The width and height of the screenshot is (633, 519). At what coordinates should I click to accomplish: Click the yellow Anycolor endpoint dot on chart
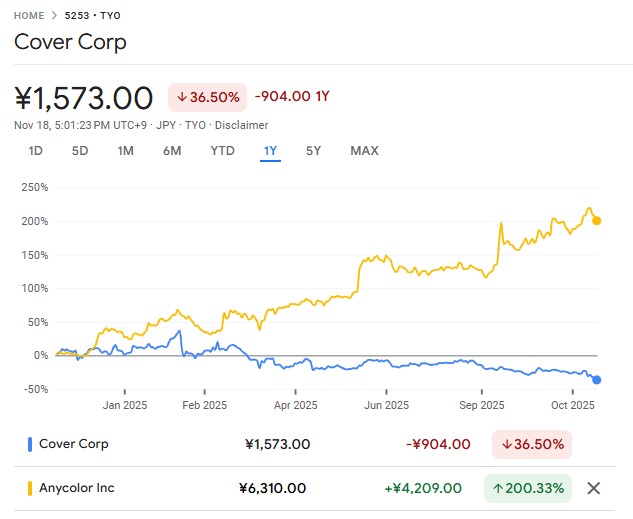point(597,221)
